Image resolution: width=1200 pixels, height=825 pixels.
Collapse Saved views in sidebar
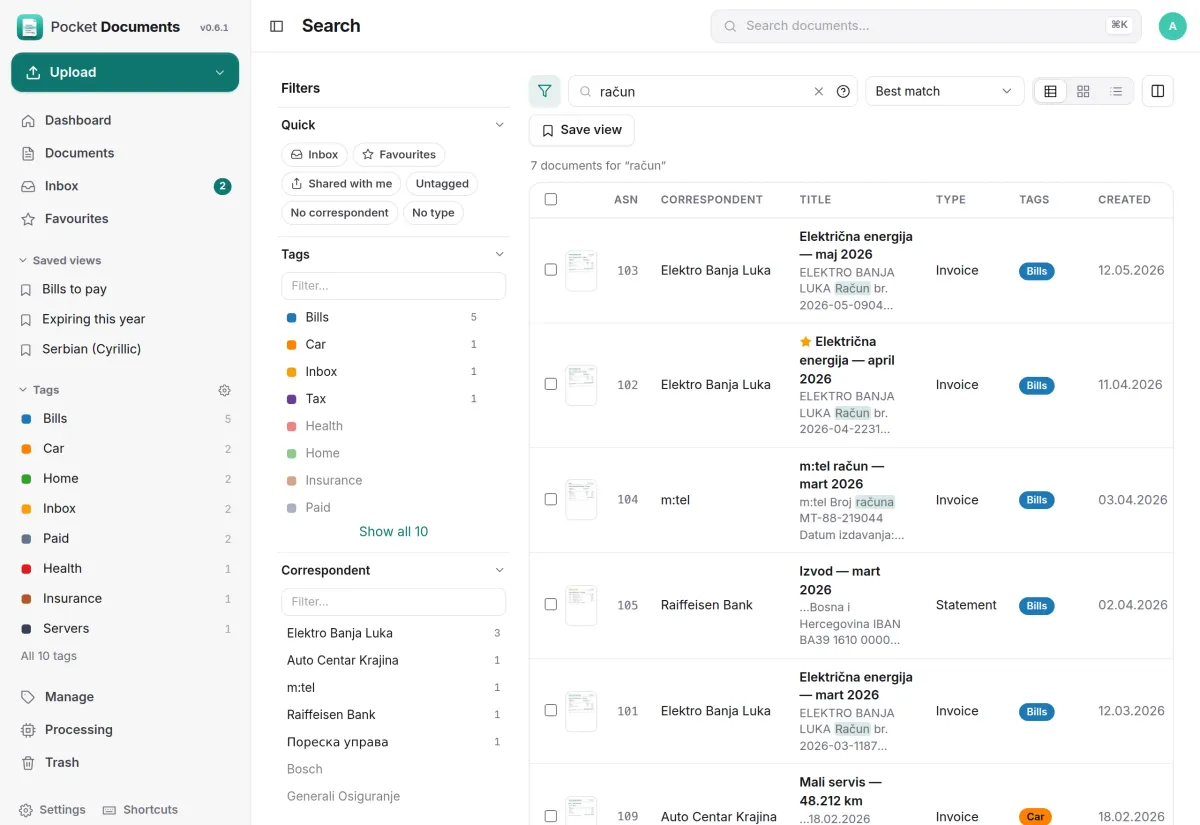pyautogui.click(x=60, y=260)
